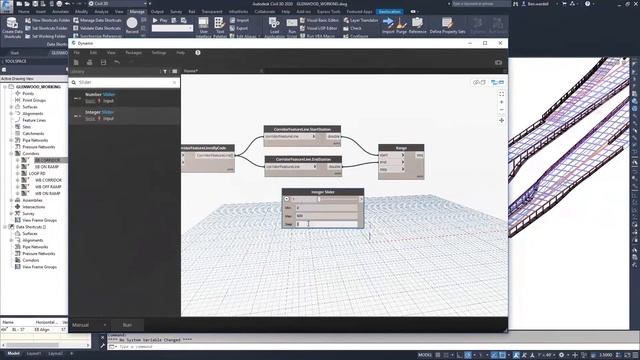Open the Manage ribbon tab
Image resolution: width=640 pixels, height=360 pixels.
pyautogui.click(x=137, y=12)
